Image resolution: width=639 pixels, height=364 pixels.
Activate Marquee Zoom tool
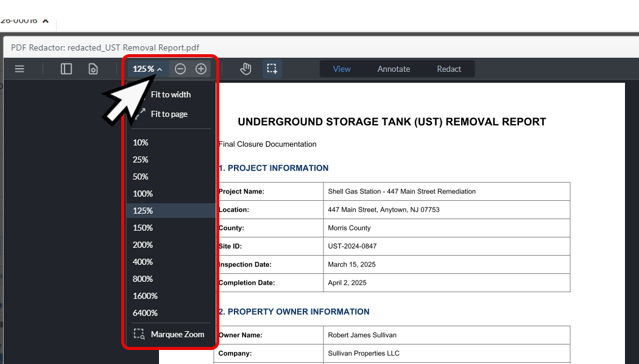(x=169, y=334)
